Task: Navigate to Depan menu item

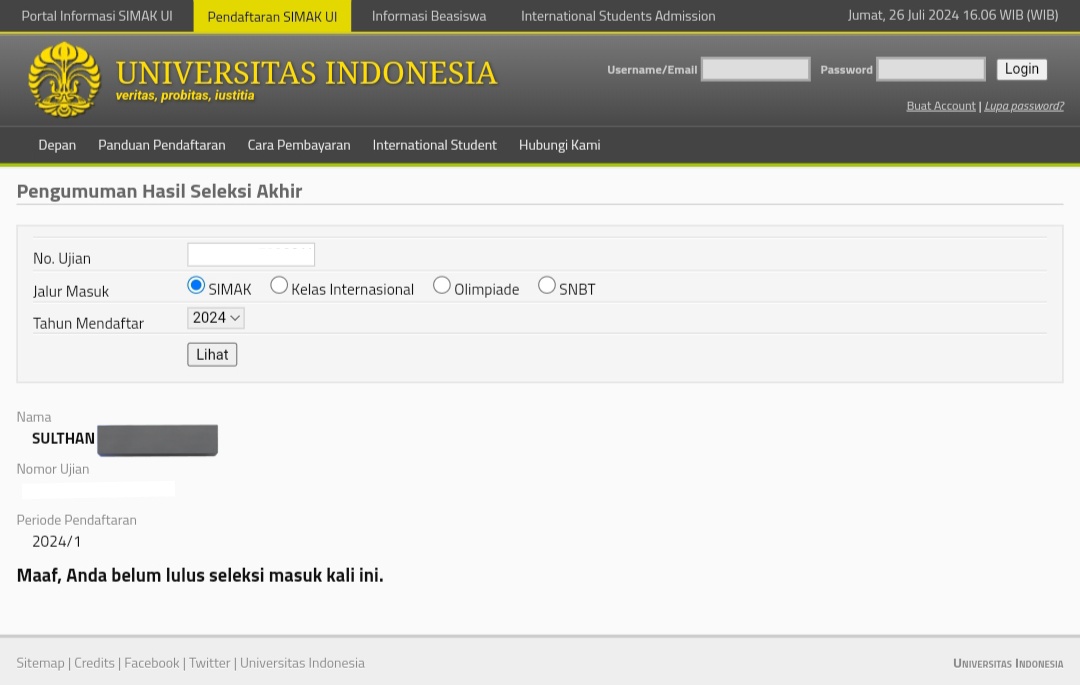Action: click(57, 145)
